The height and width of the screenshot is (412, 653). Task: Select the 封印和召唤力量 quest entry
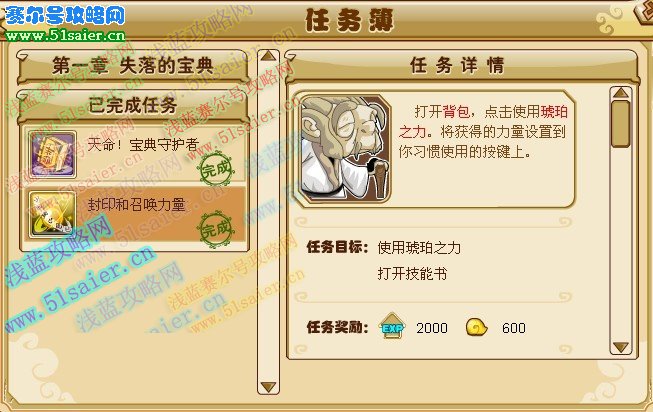pyautogui.click(x=134, y=215)
